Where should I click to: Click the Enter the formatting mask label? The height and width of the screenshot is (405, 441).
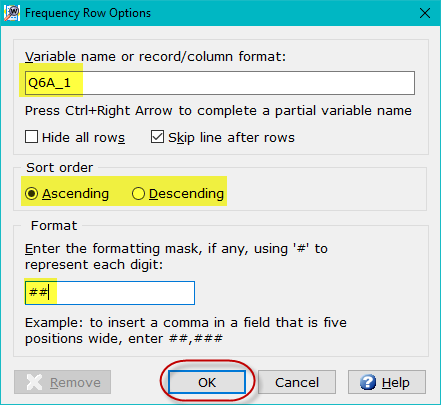[176, 256]
